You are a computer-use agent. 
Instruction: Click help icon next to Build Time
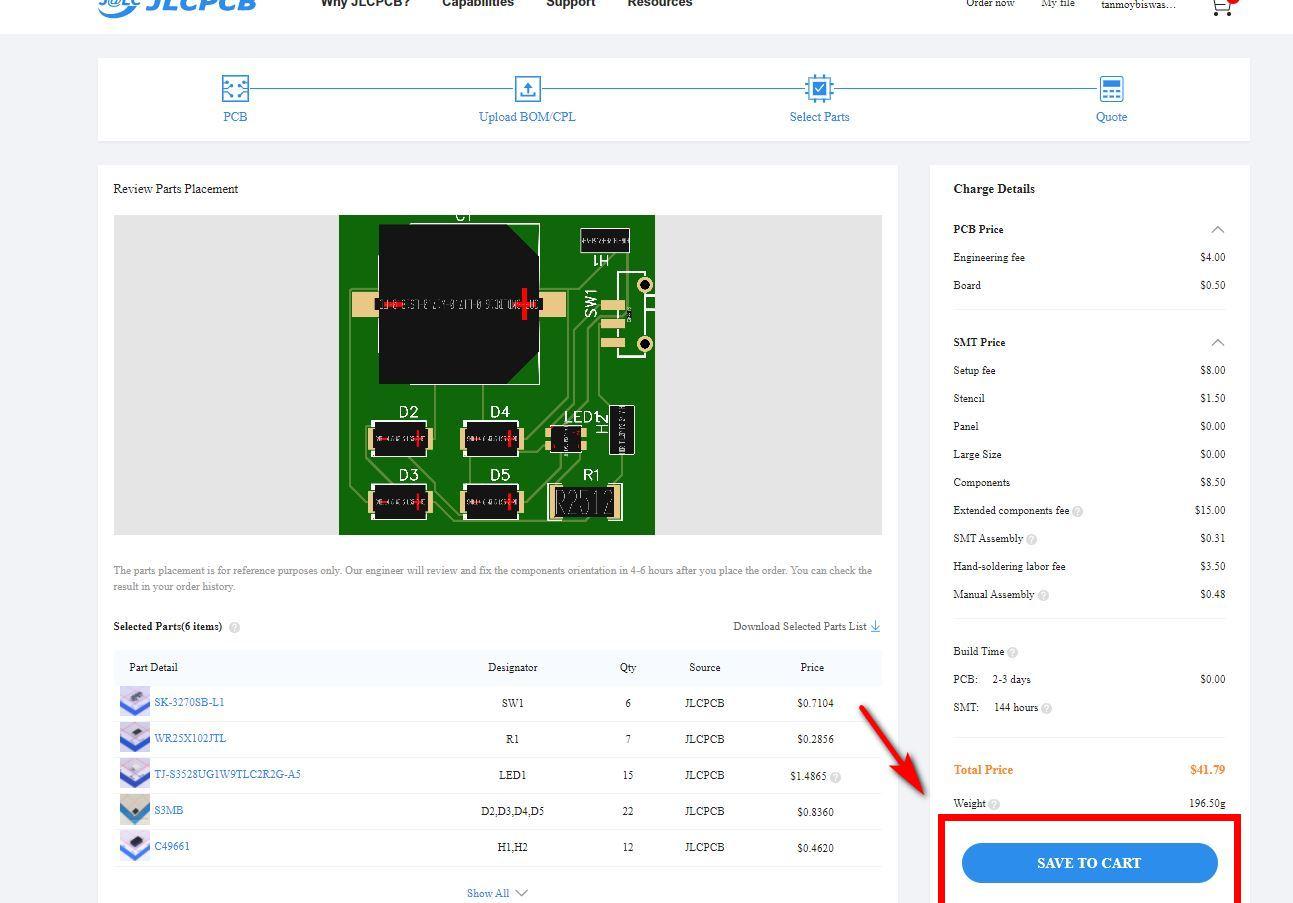click(1012, 652)
